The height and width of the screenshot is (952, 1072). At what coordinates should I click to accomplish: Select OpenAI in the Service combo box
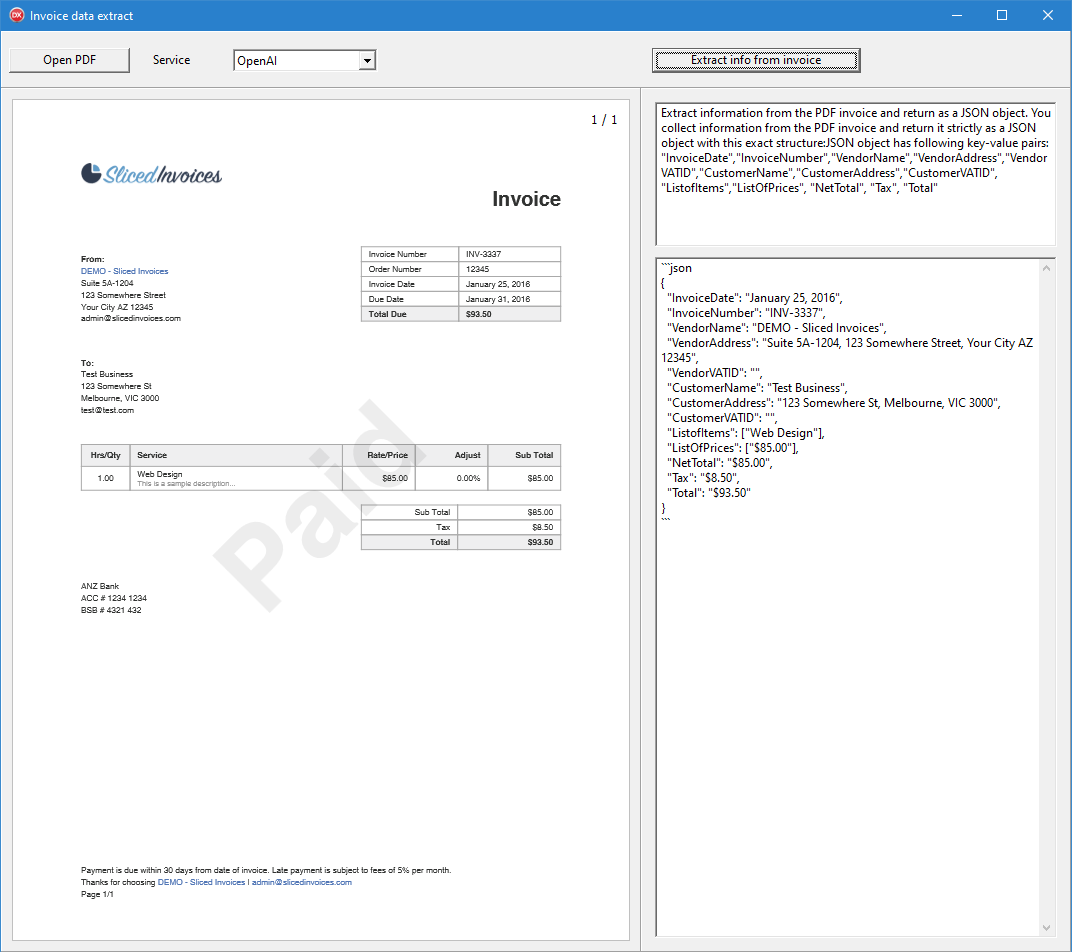[290, 59]
